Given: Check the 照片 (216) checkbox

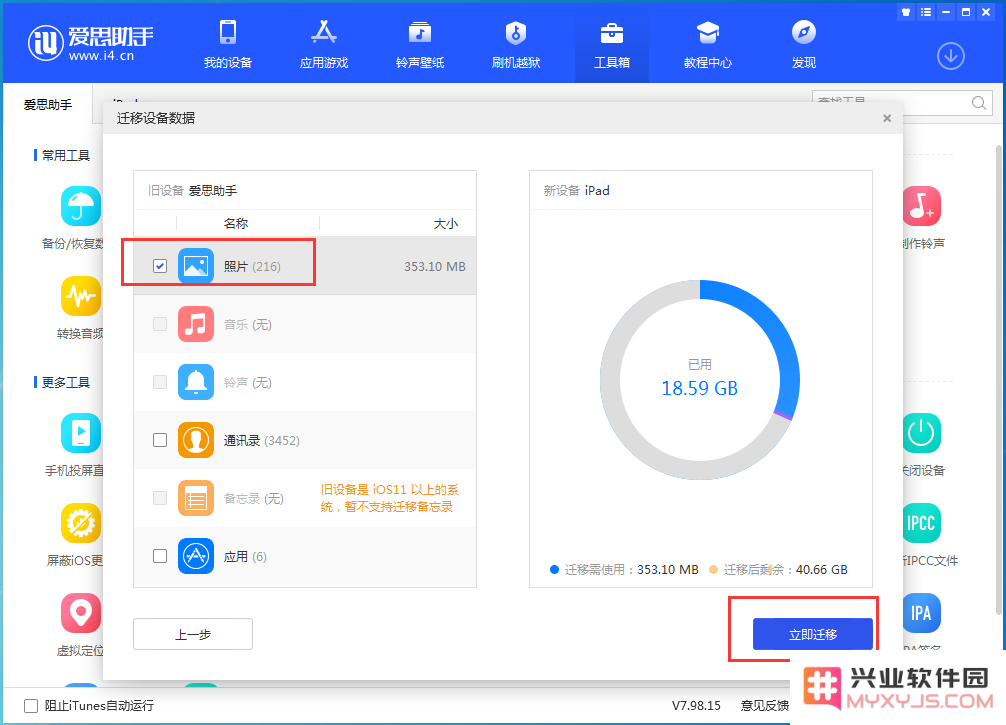Looking at the screenshot, I should pyautogui.click(x=160, y=266).
